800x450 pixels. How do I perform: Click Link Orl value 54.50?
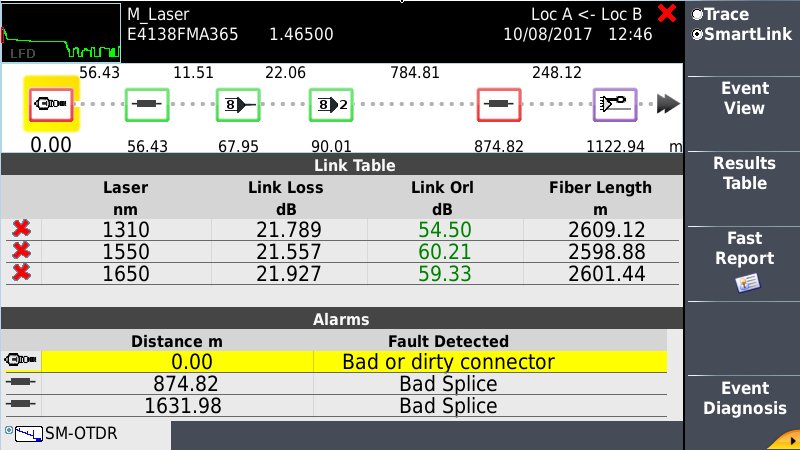[x=444, y=230]
